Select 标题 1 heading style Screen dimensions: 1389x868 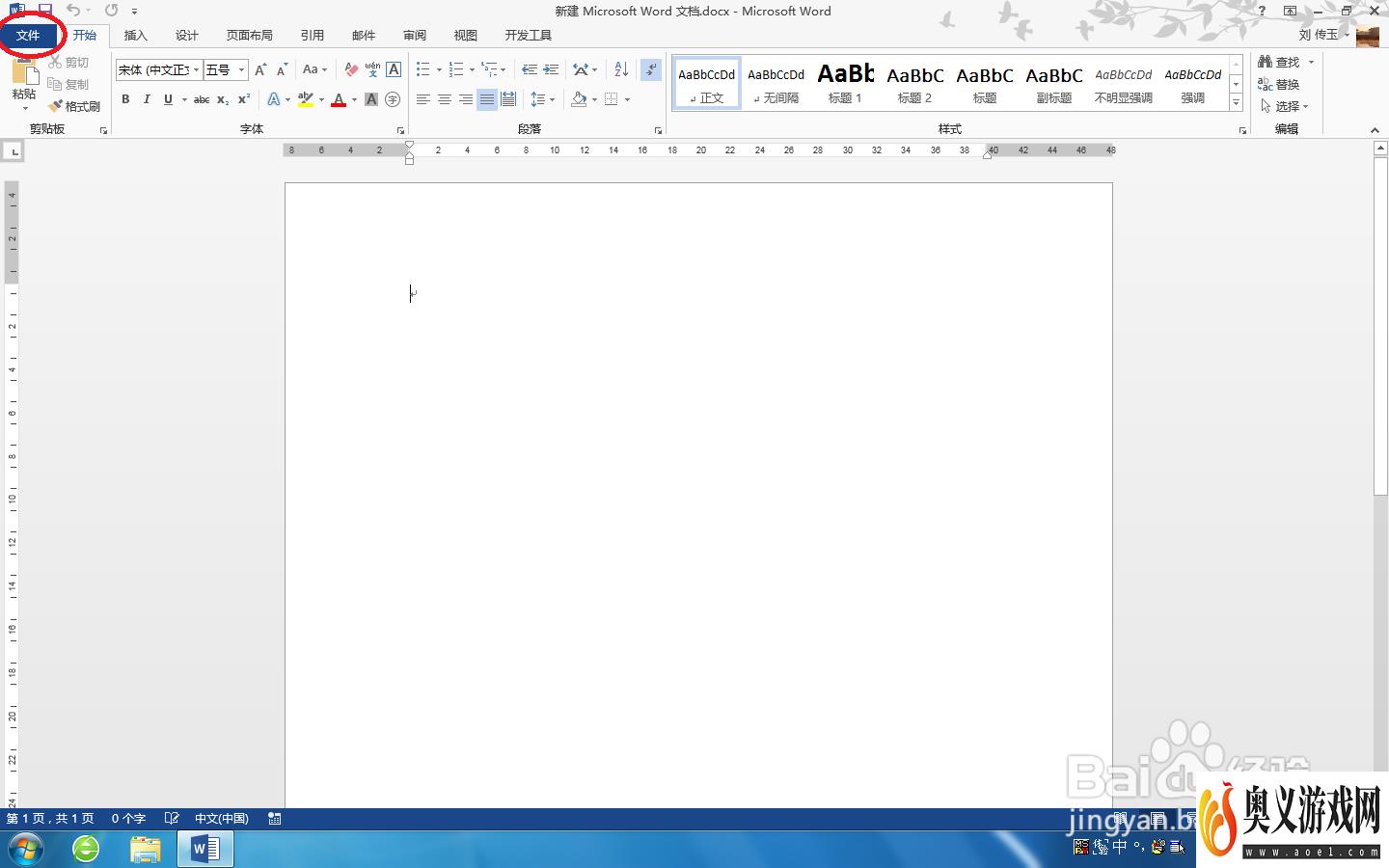pos(846,83)
